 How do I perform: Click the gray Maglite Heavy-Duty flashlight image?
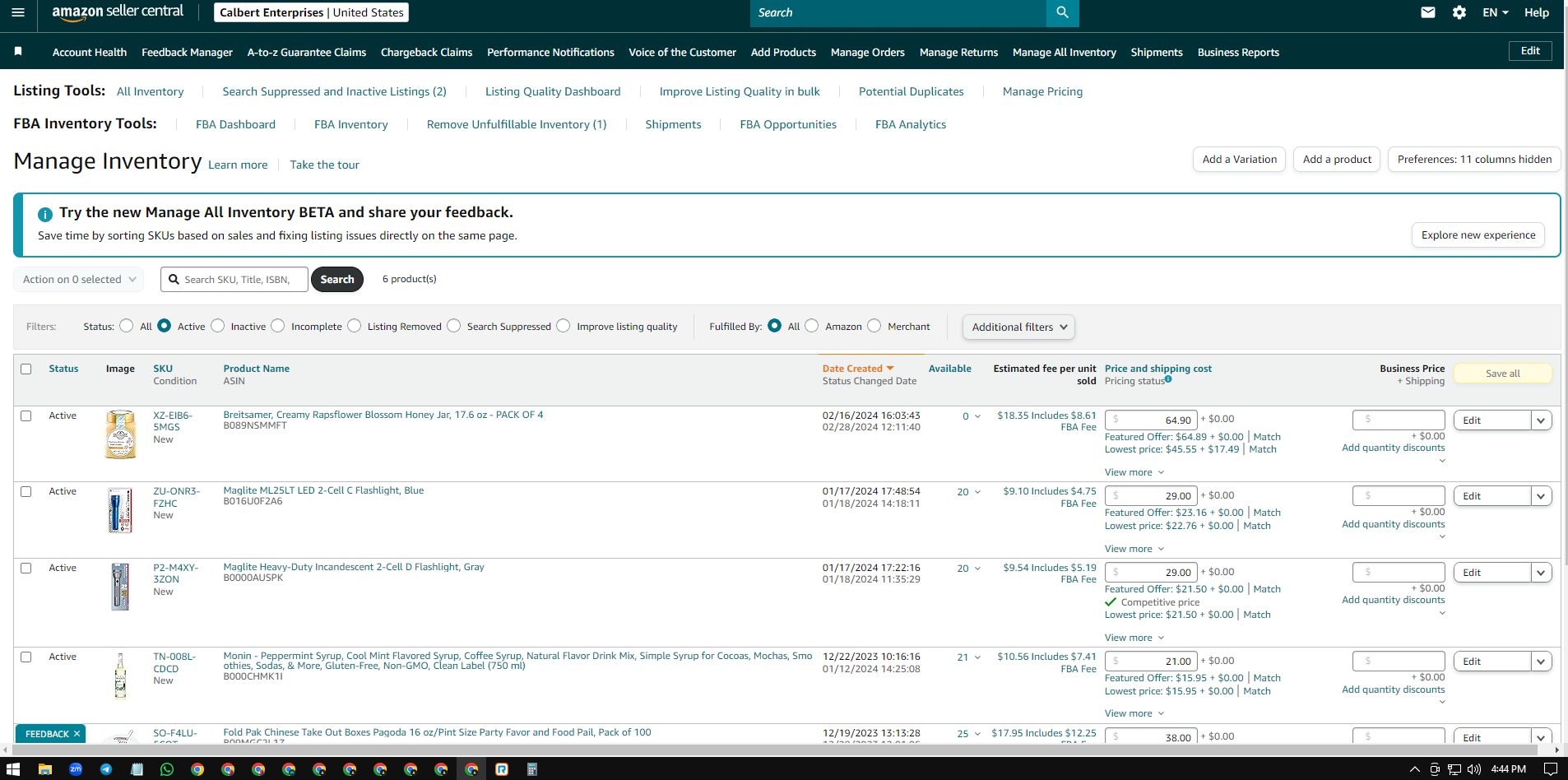pyautogui.click(x=120, y=586)
